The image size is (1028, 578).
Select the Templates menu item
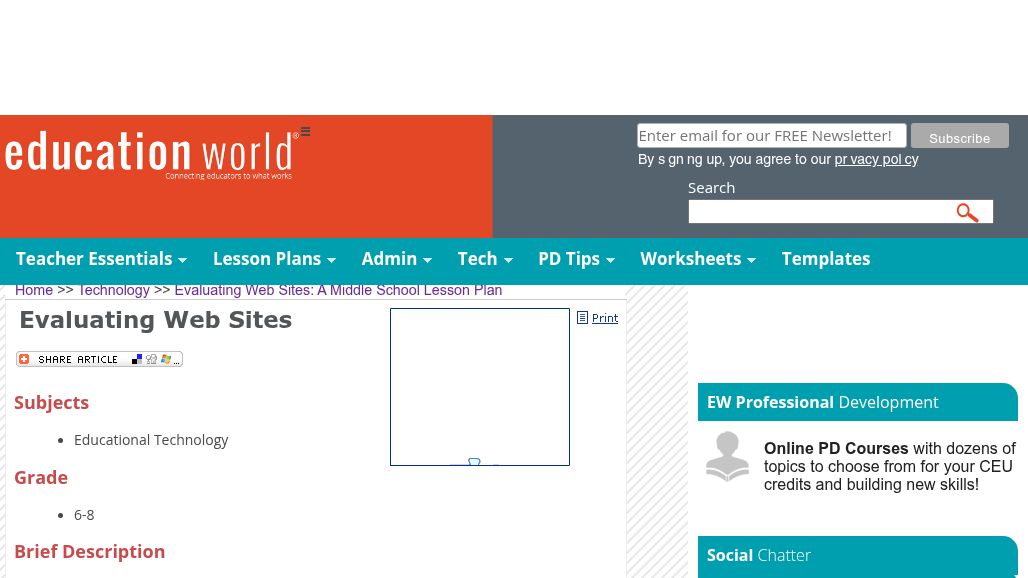pyautogui.click(x=825, y=259)
